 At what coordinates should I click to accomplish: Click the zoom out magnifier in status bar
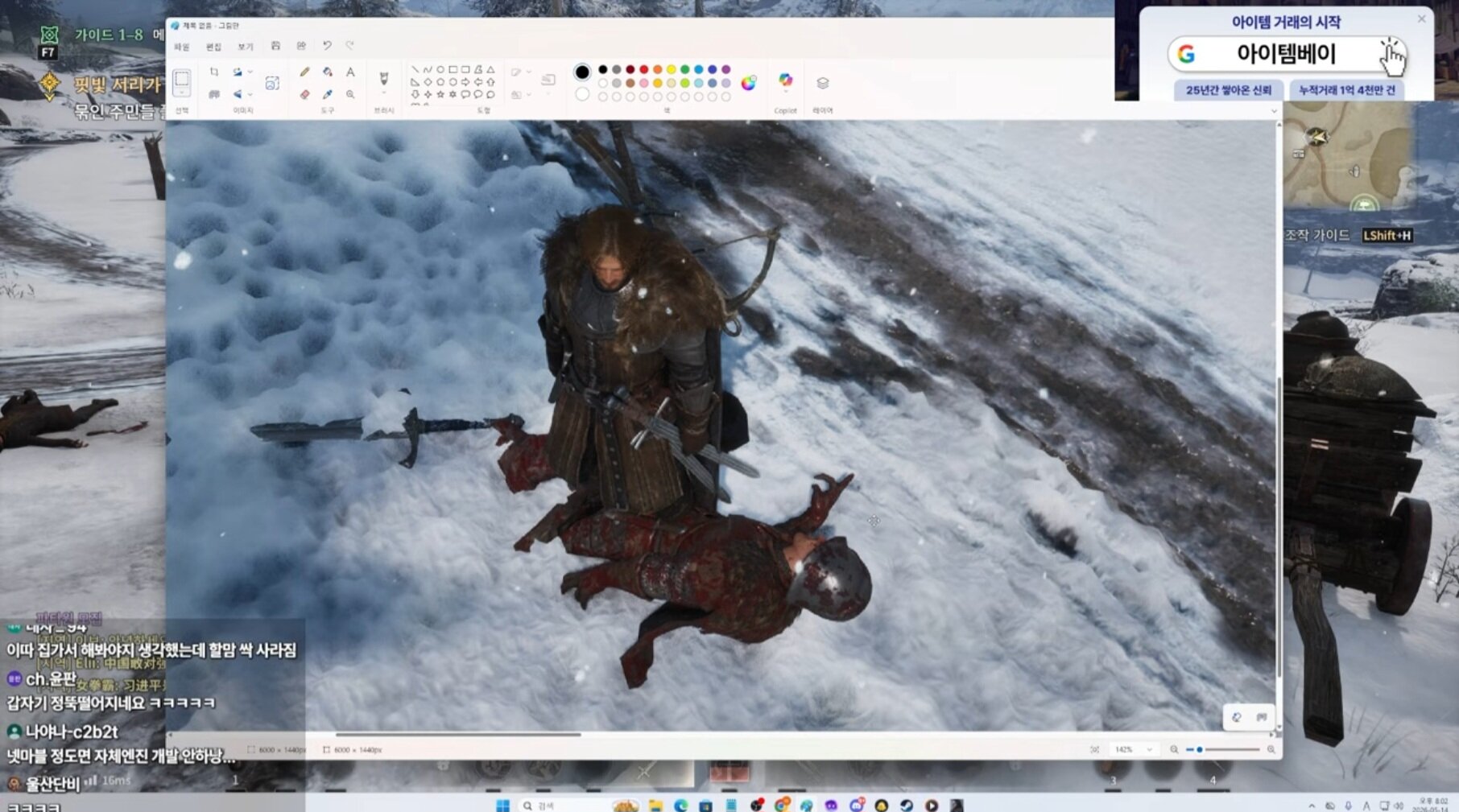[1174, 749]
